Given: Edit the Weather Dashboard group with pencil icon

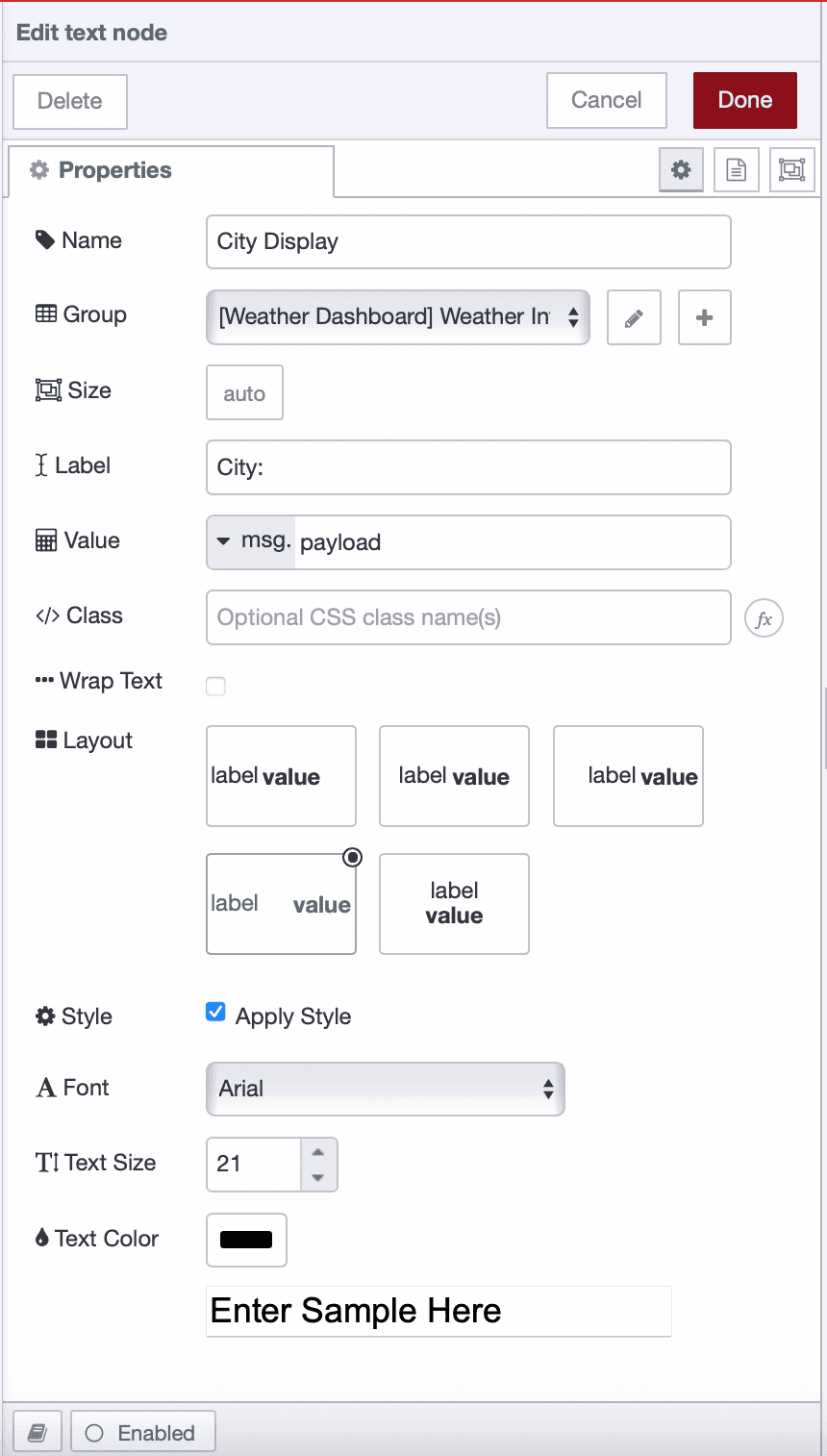Looking at the screenshot, I should (x=634, y=317).
